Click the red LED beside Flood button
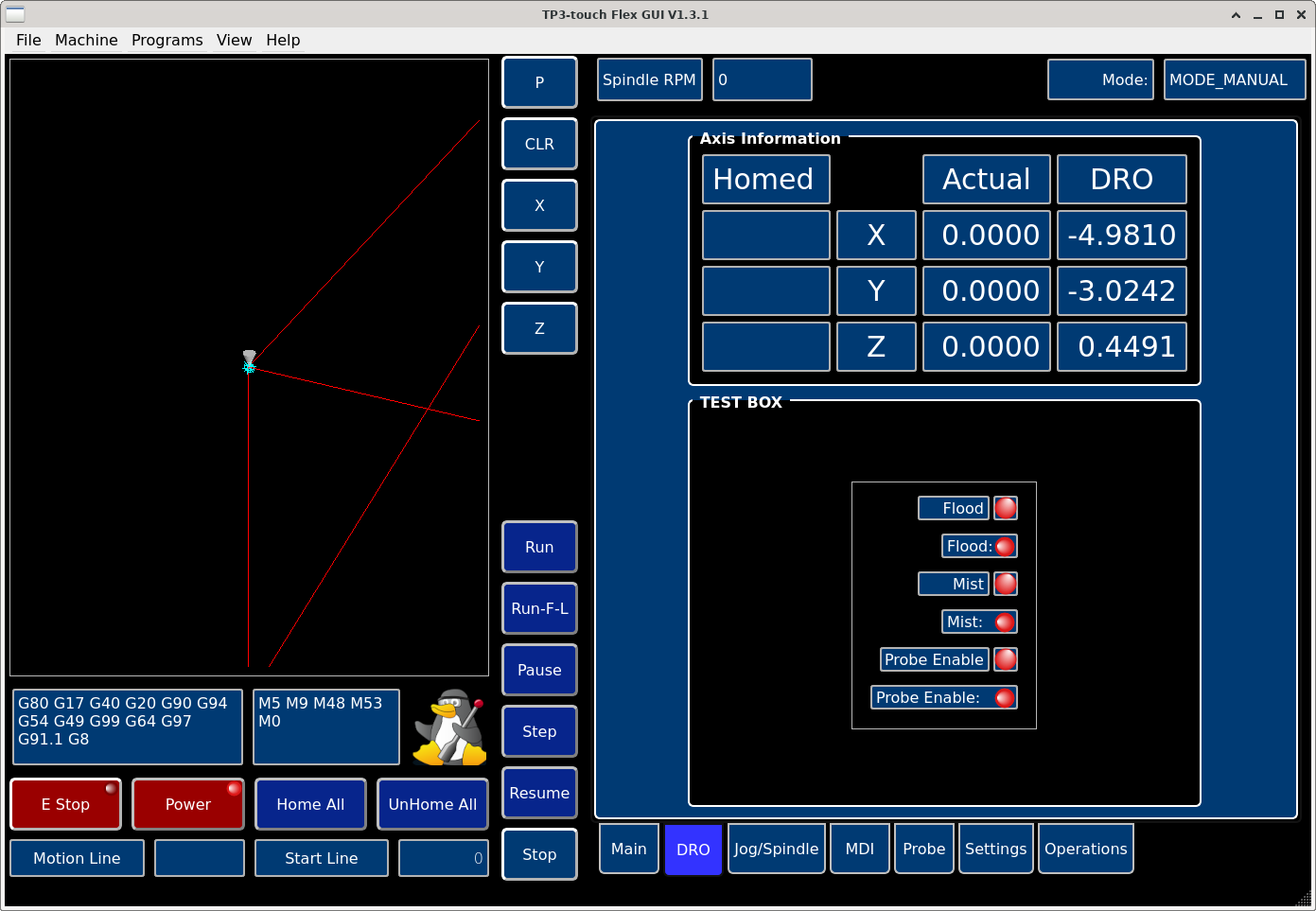Viewport: 1316px width, 911px height. (x=1006, y=508)
